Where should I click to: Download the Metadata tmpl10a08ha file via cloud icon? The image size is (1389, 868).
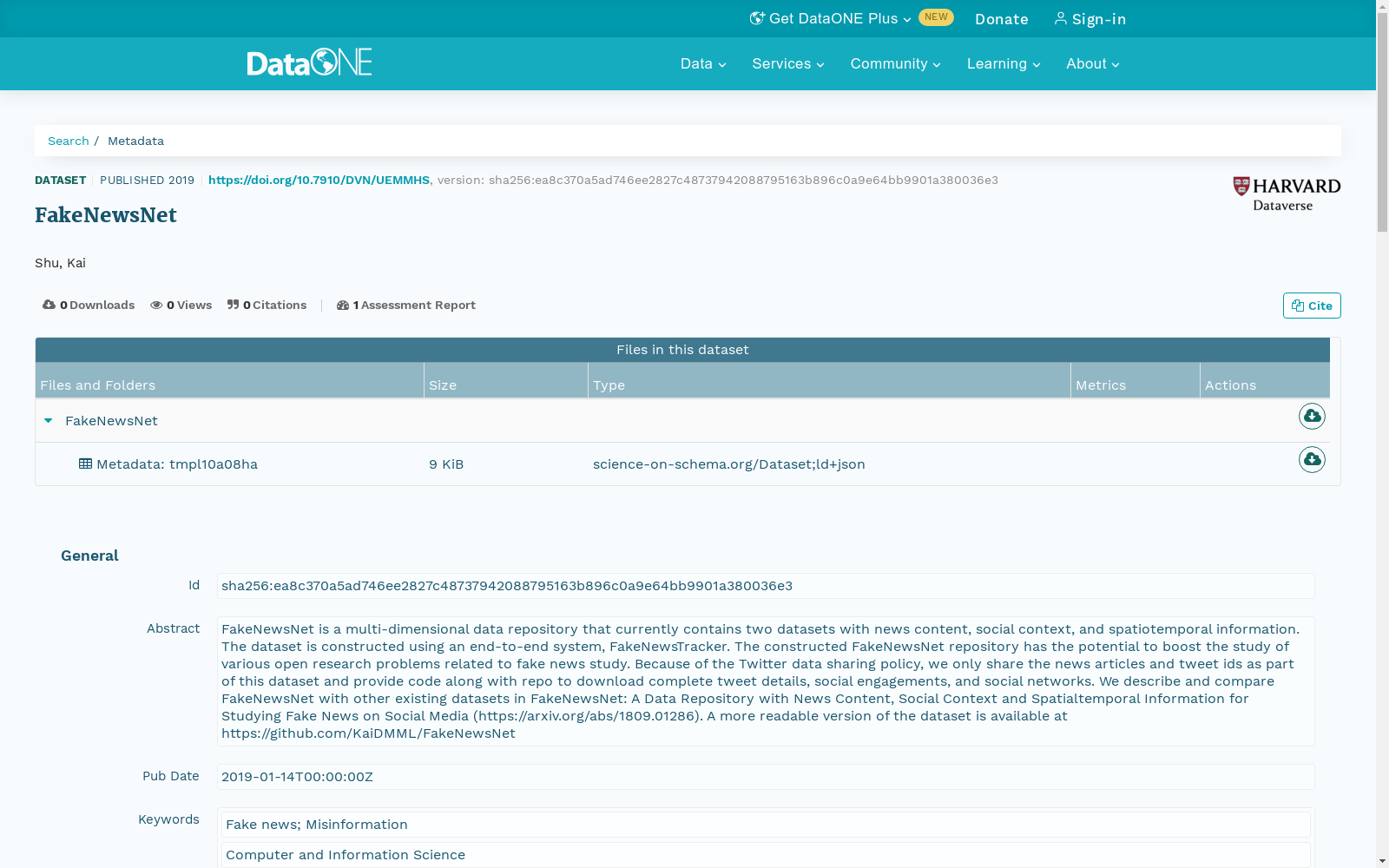pos(1312,460)
